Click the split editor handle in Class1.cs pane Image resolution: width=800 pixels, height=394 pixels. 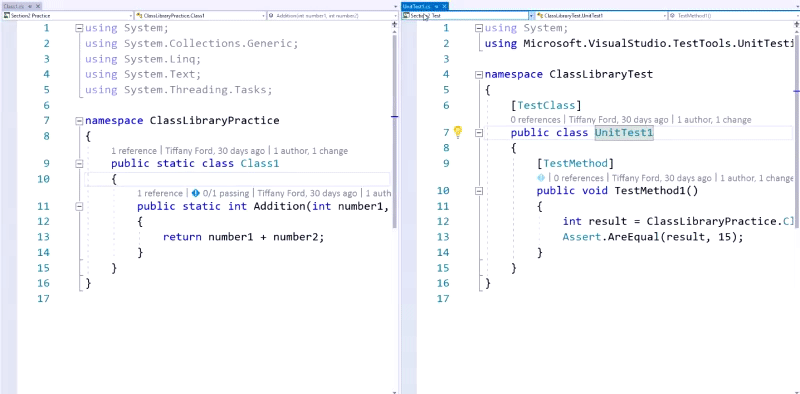[x=394, y=24]
